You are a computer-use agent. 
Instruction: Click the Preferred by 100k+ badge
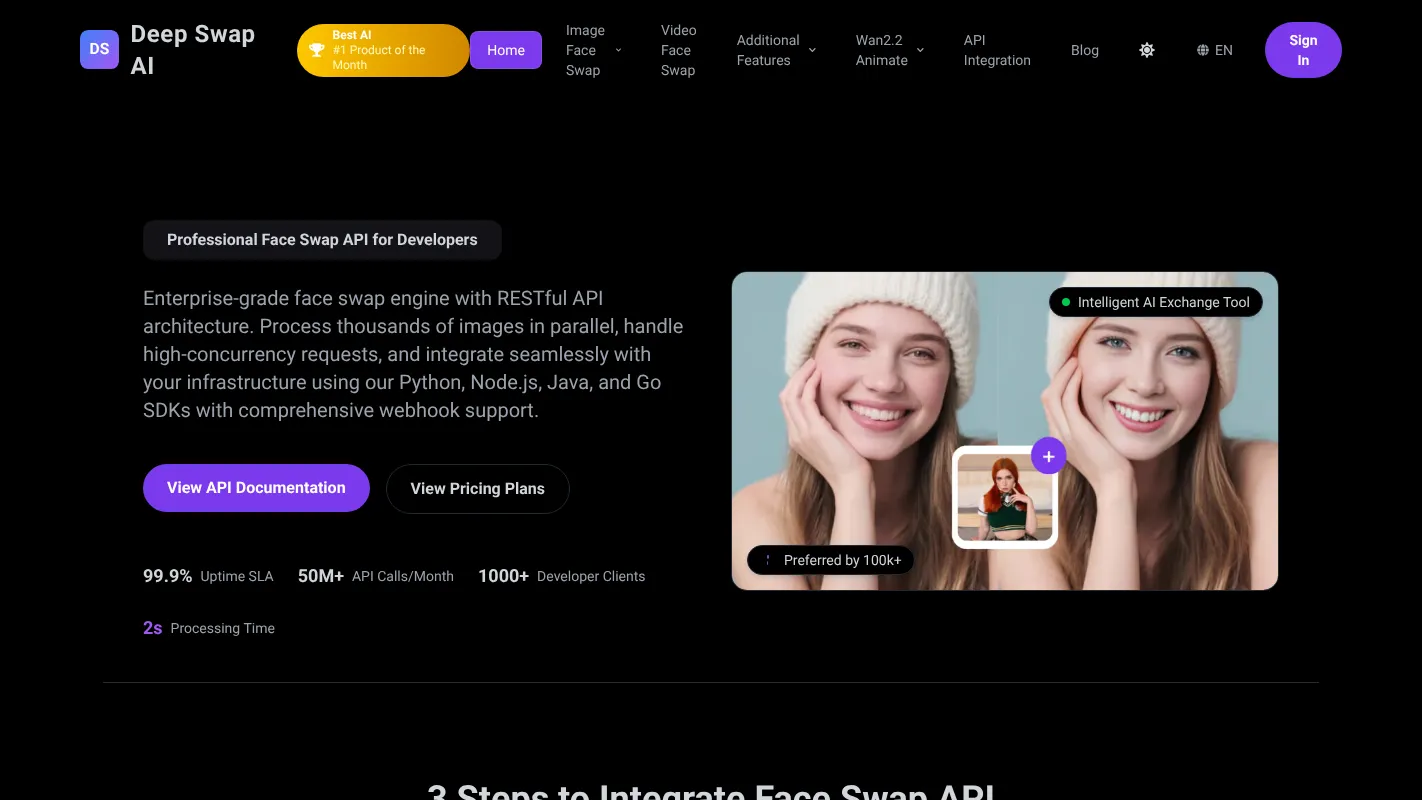[831, 560]
